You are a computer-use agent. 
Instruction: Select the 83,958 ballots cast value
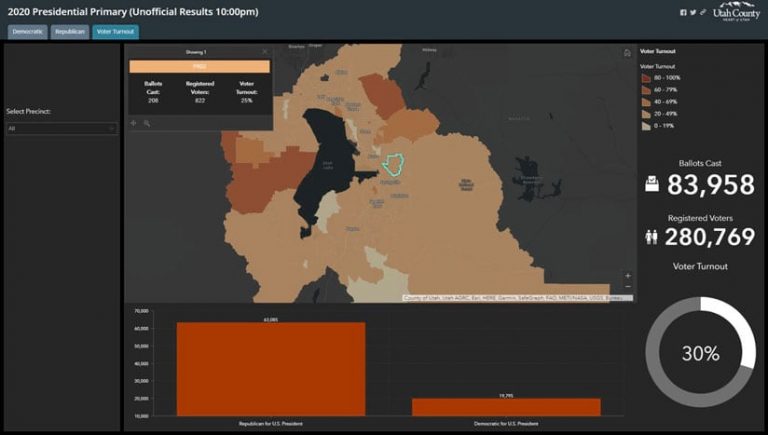pyautogui.click(x=710, y=185)
